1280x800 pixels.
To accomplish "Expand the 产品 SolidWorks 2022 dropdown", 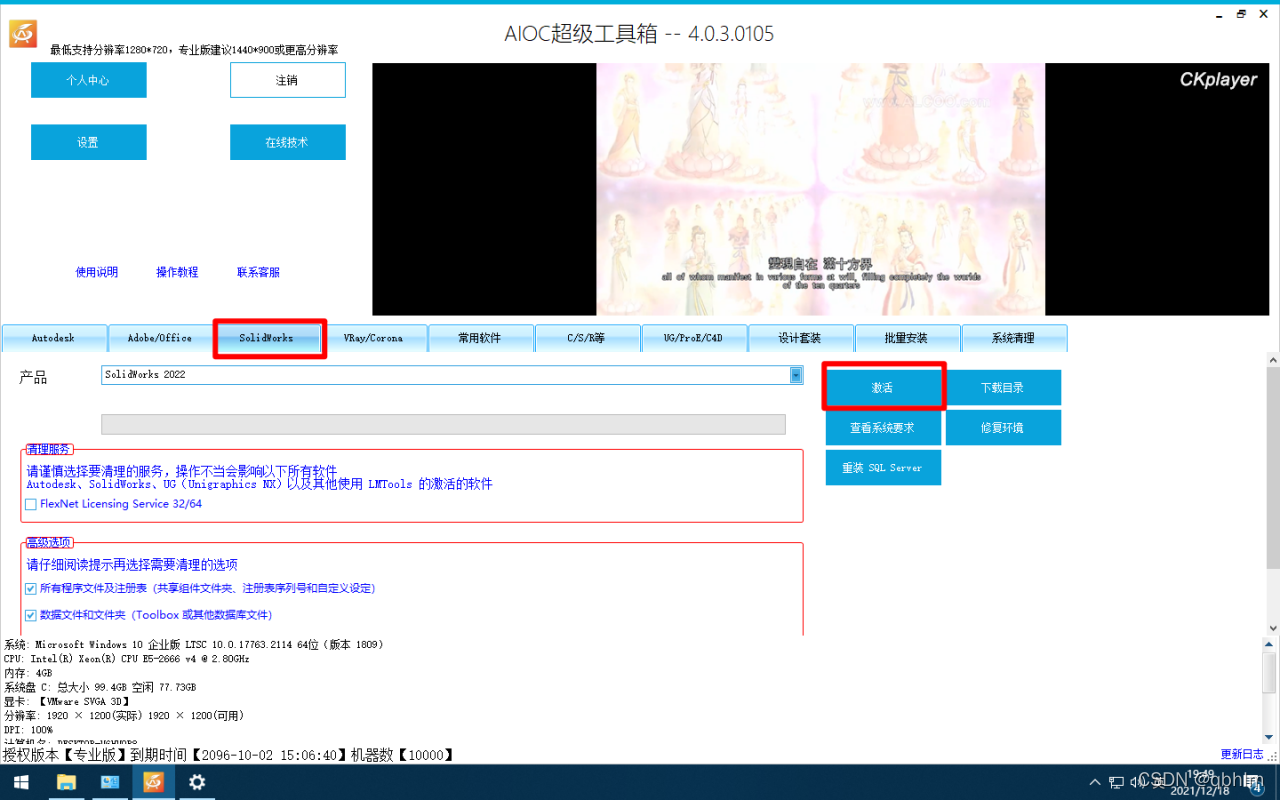I will point(796,375).
